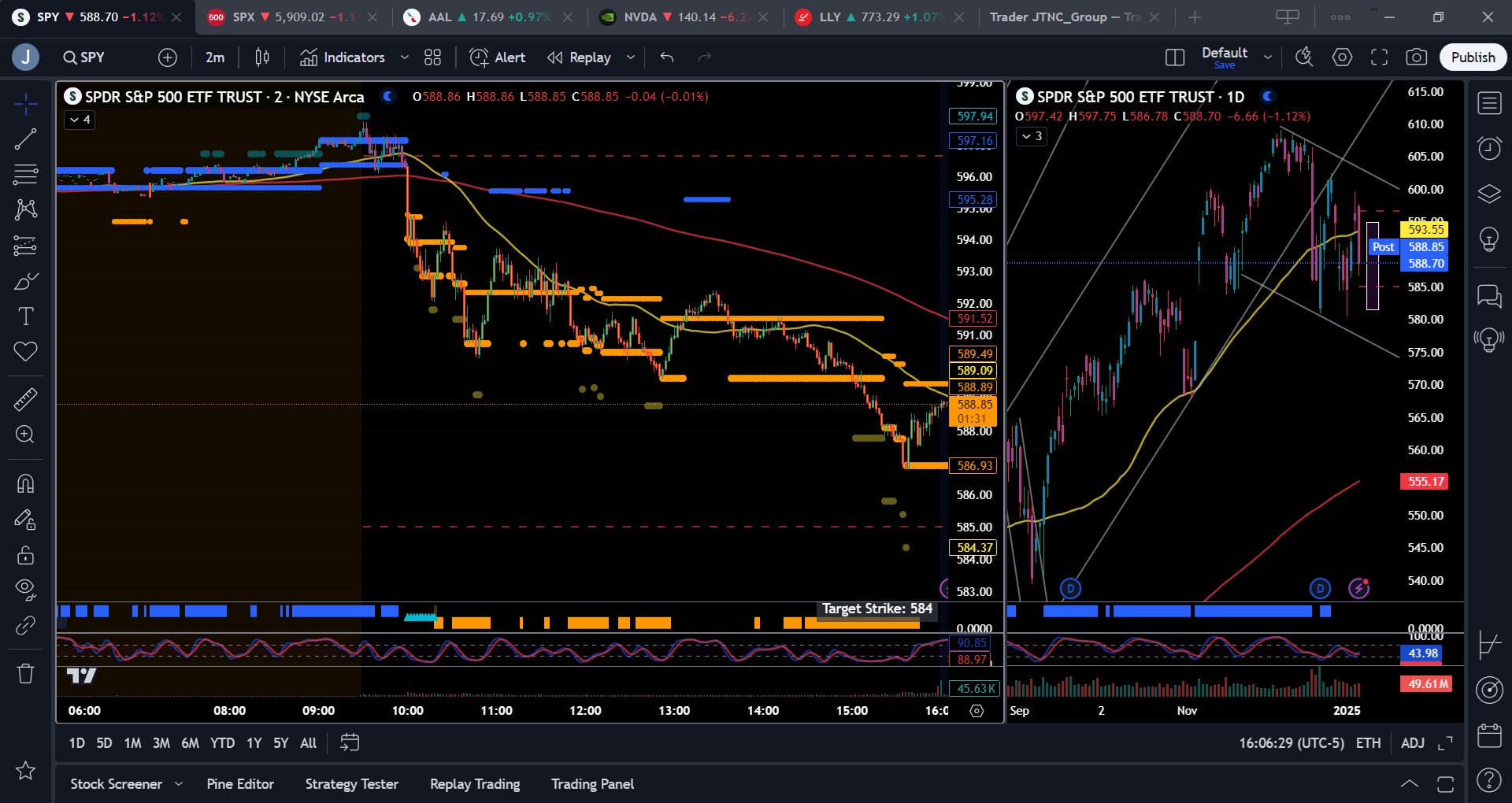Expand the manage layouts dropdown
This screenshot has width=1512, height=803.
pos(1268,57)
